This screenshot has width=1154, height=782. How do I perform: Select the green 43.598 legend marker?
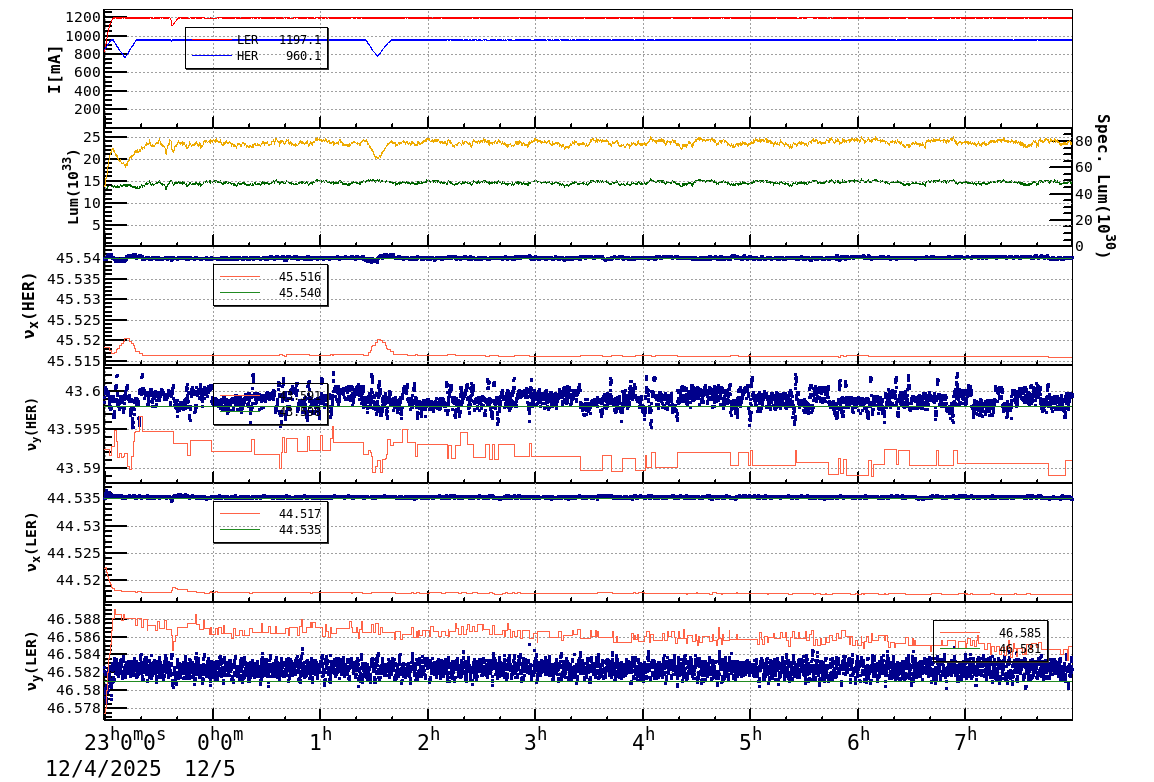(240, 412)
